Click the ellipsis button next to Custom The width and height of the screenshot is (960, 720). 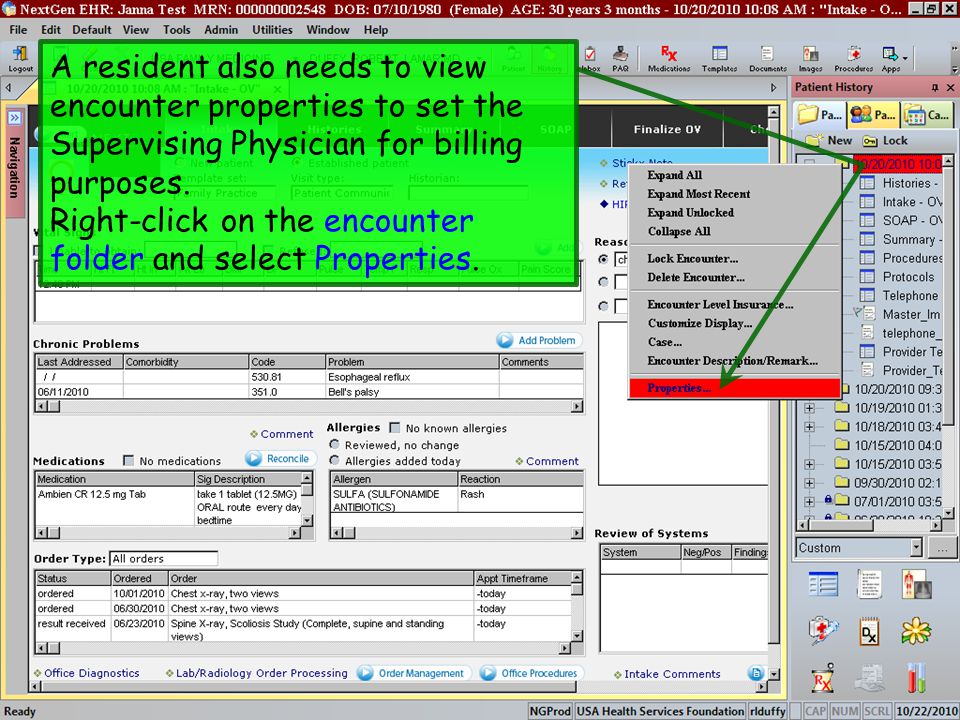(x=942, y=548)
